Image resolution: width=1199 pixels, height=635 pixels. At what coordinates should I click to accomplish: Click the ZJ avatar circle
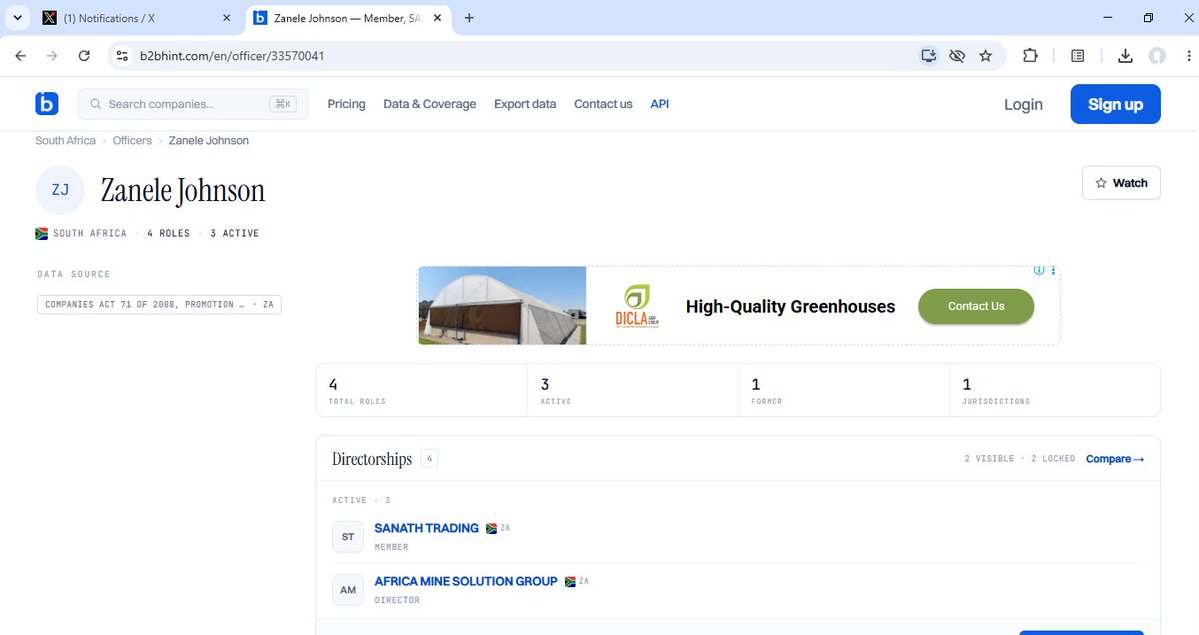click(x=60, y=190)
